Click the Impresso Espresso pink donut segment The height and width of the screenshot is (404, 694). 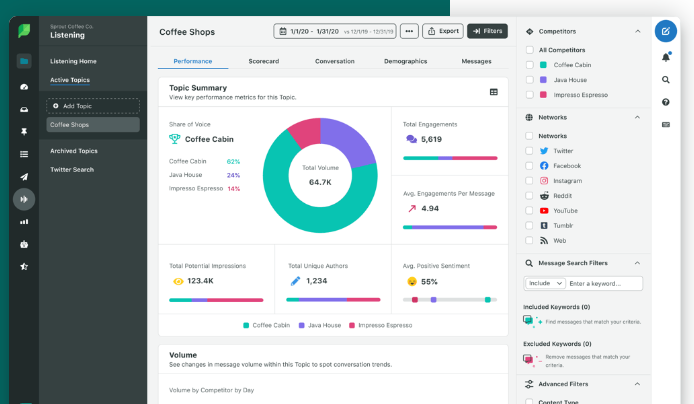pos(306,132)
